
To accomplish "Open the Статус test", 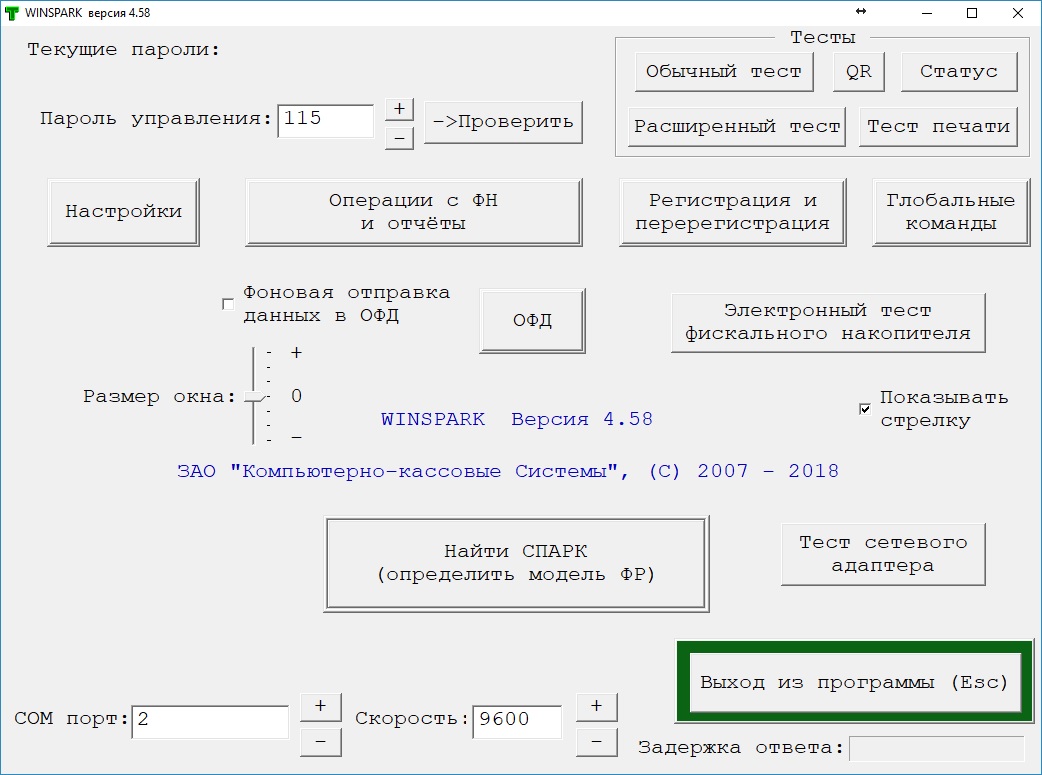I will pyautogui.click(x=959, y=72).
